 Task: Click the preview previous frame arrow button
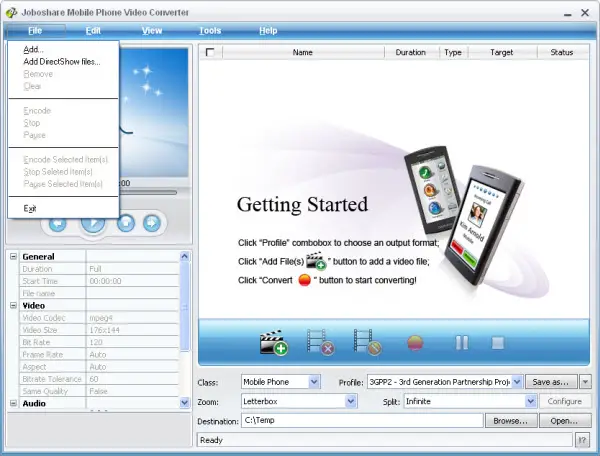pyautogui.click(x=57, y=223)
